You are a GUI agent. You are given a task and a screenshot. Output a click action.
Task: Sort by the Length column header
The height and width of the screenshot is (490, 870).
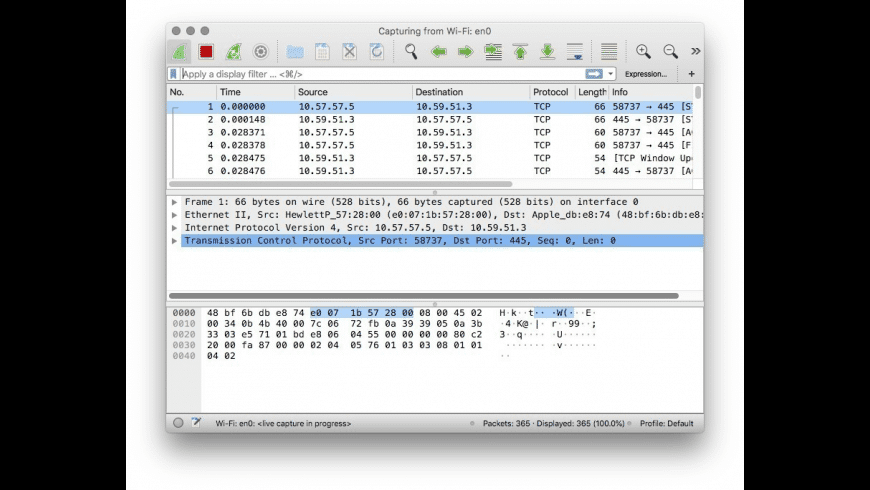click(591, 92)
